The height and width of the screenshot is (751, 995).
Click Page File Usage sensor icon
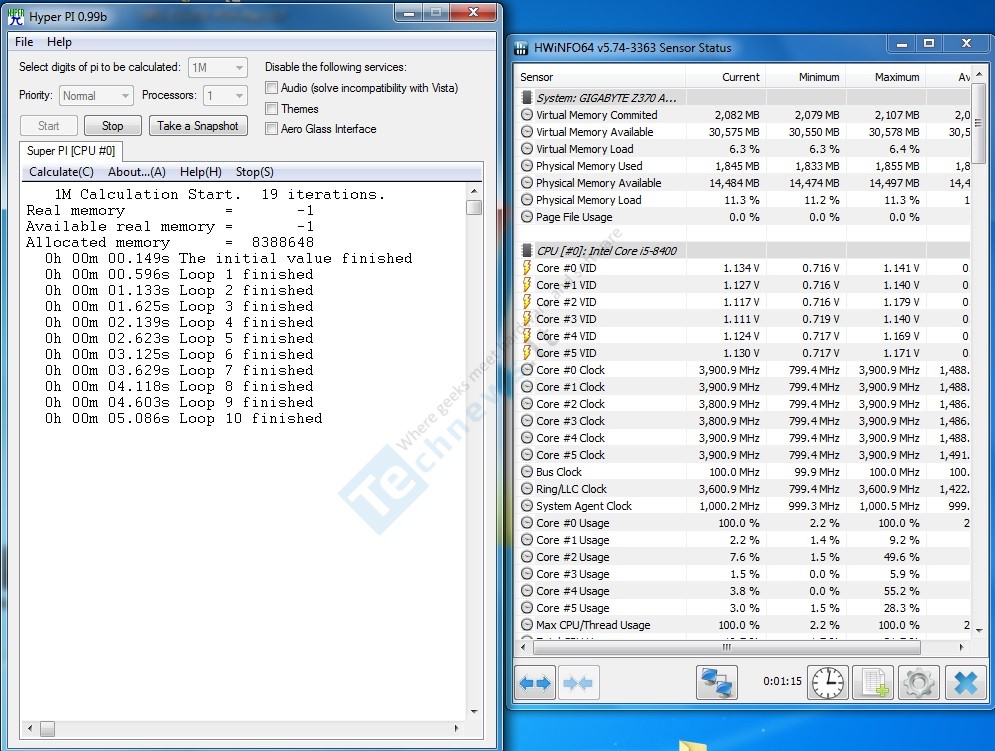(527, 216)
